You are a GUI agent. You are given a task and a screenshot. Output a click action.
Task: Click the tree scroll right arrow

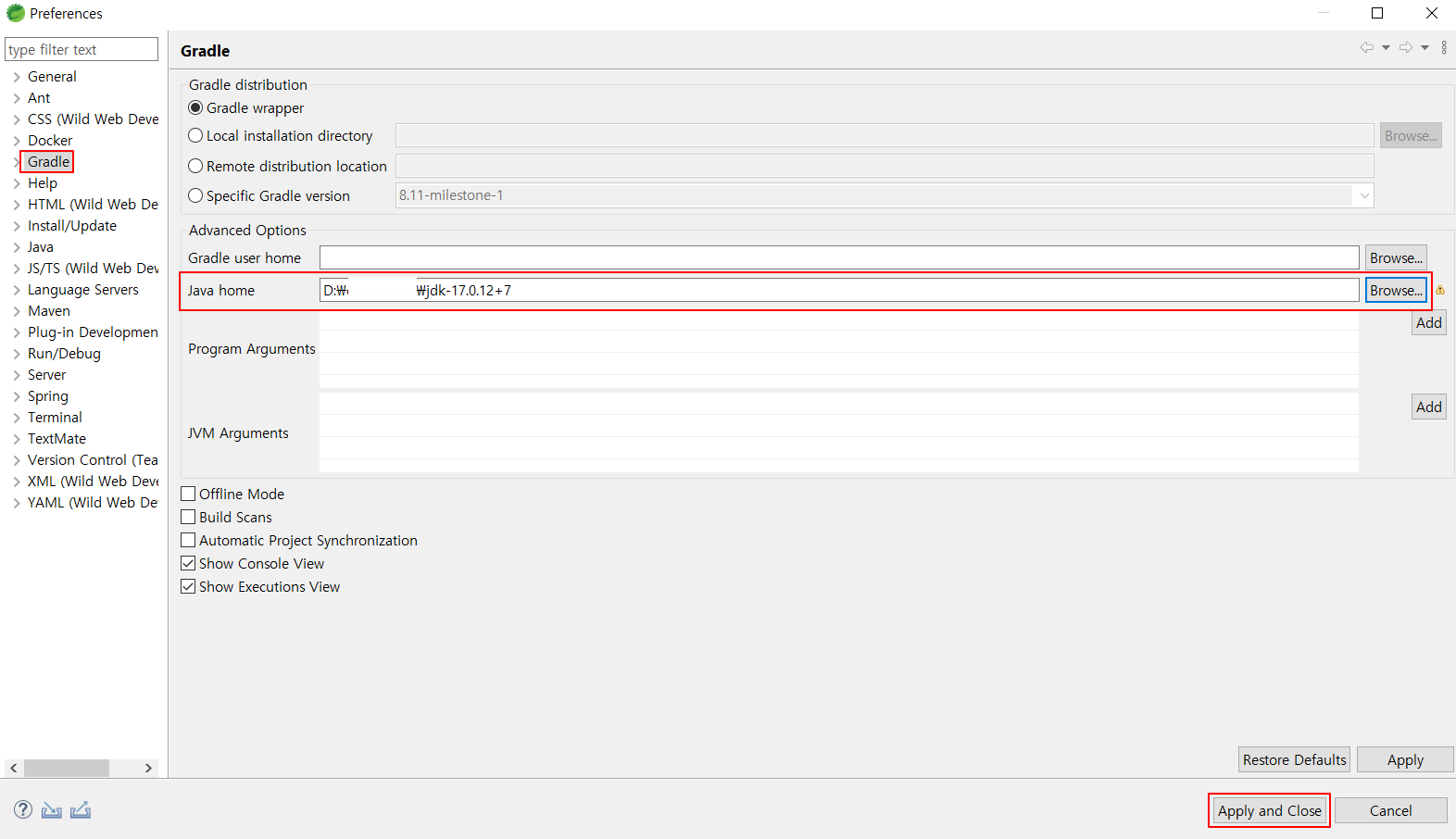148,768
